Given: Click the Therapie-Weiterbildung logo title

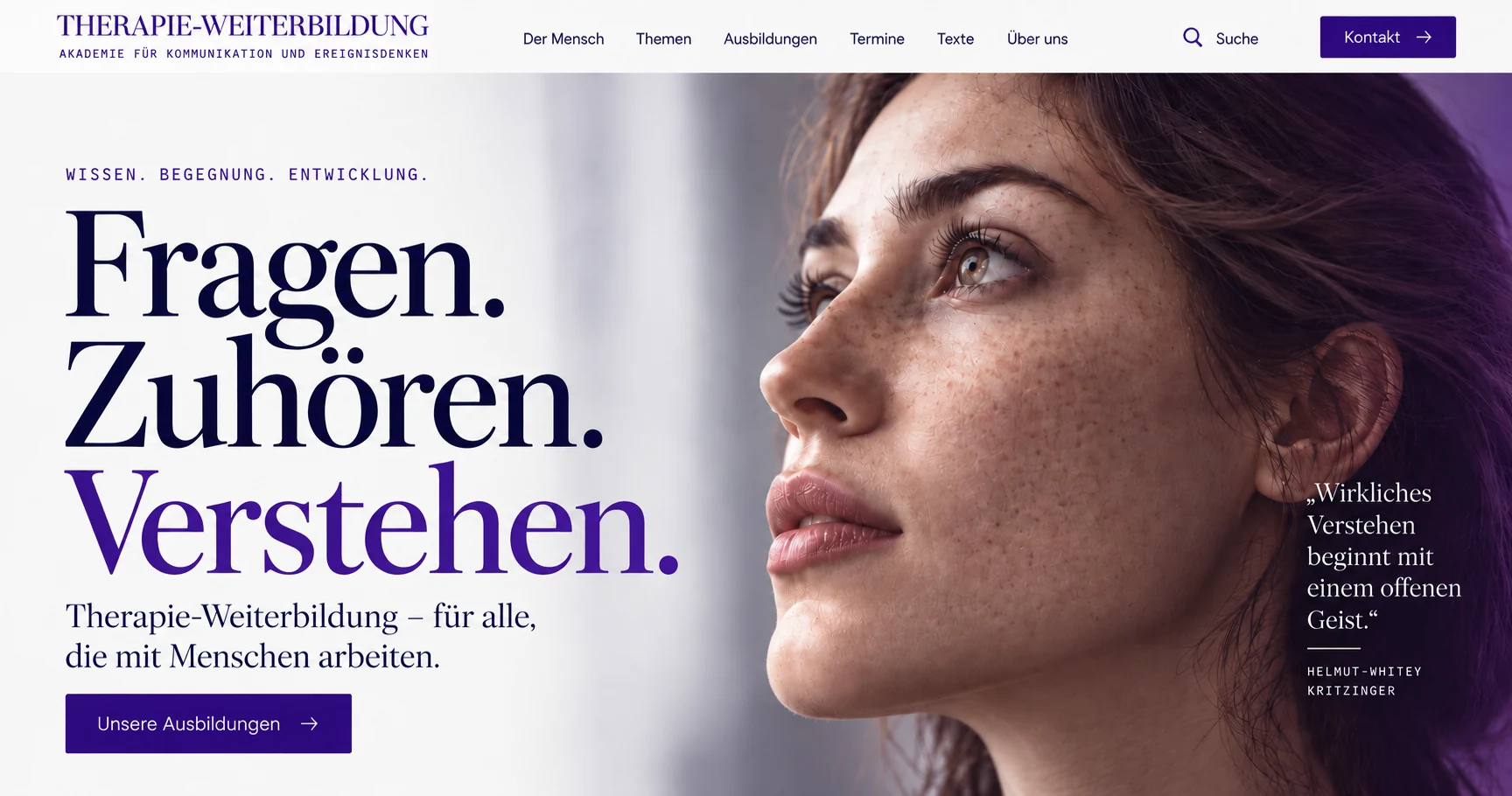Looking at the screenshot, I should click(x=242, y=25).
